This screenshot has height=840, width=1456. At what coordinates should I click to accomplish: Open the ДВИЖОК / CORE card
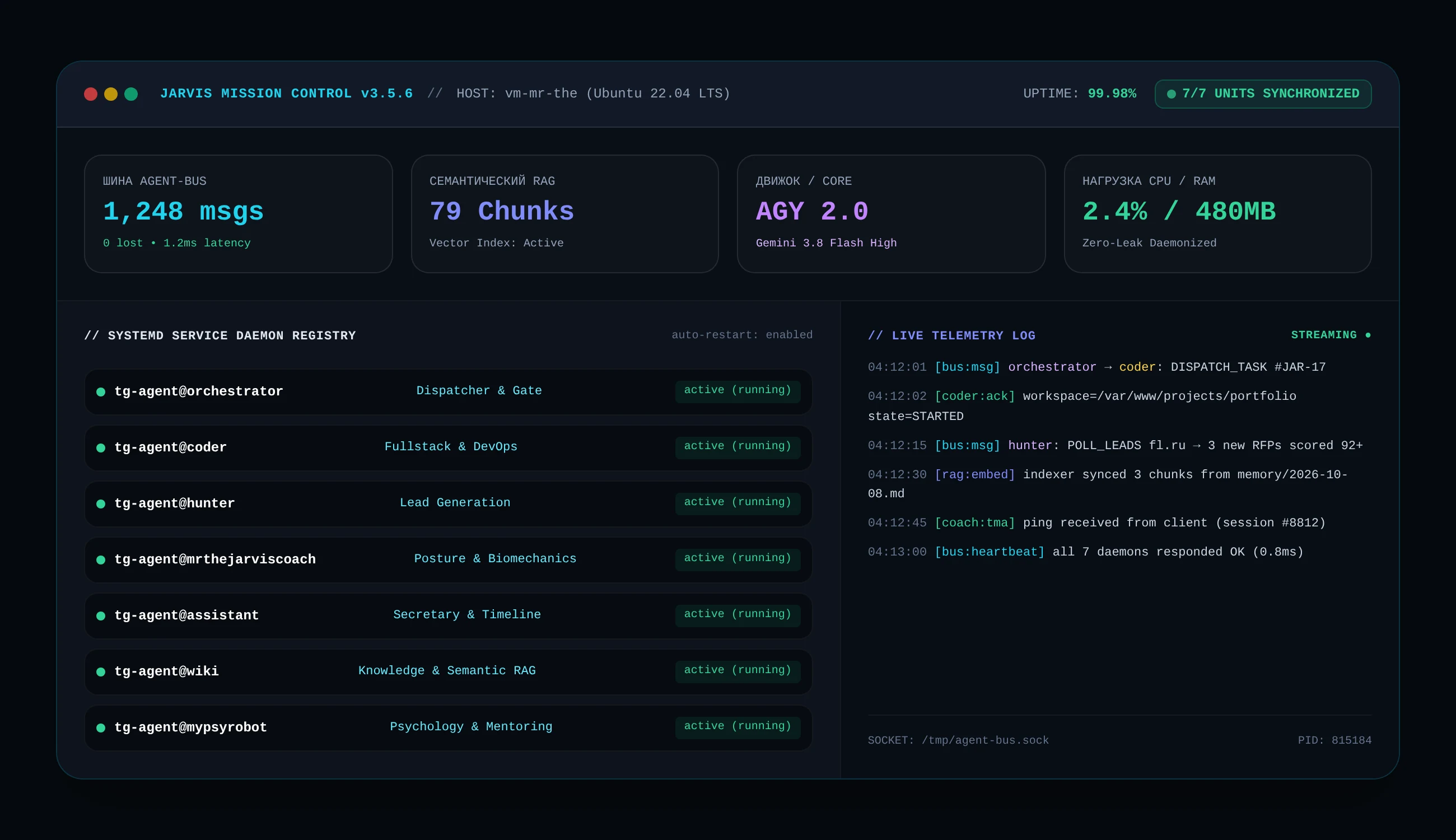tap(890, 213)
